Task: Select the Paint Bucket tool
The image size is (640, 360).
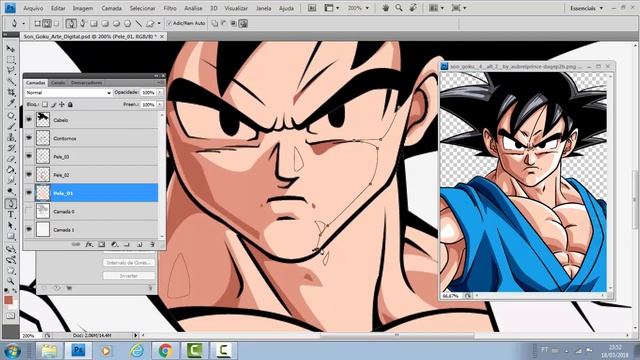Action: (11, 169)
